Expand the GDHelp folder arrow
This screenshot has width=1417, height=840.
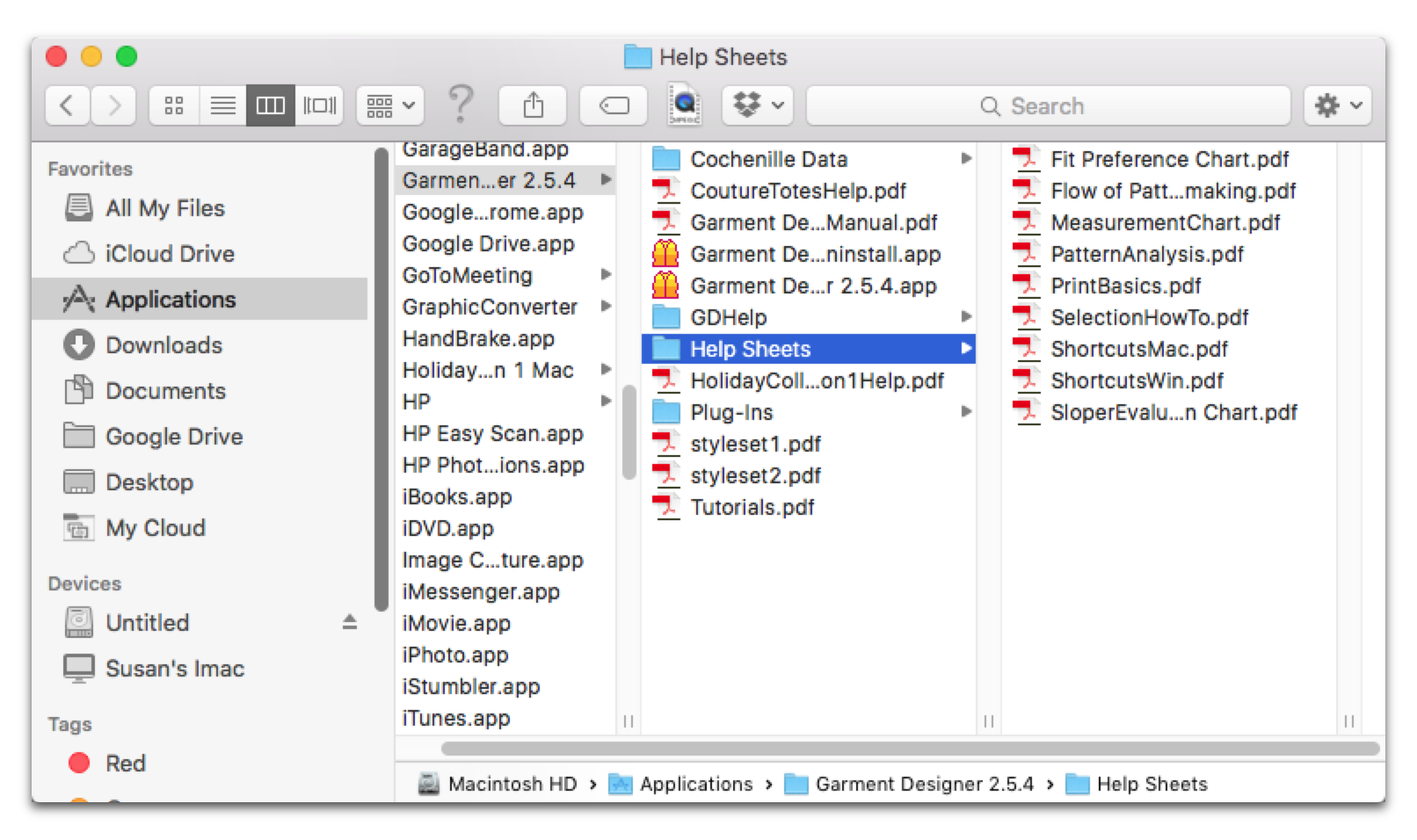pos(966,317)
